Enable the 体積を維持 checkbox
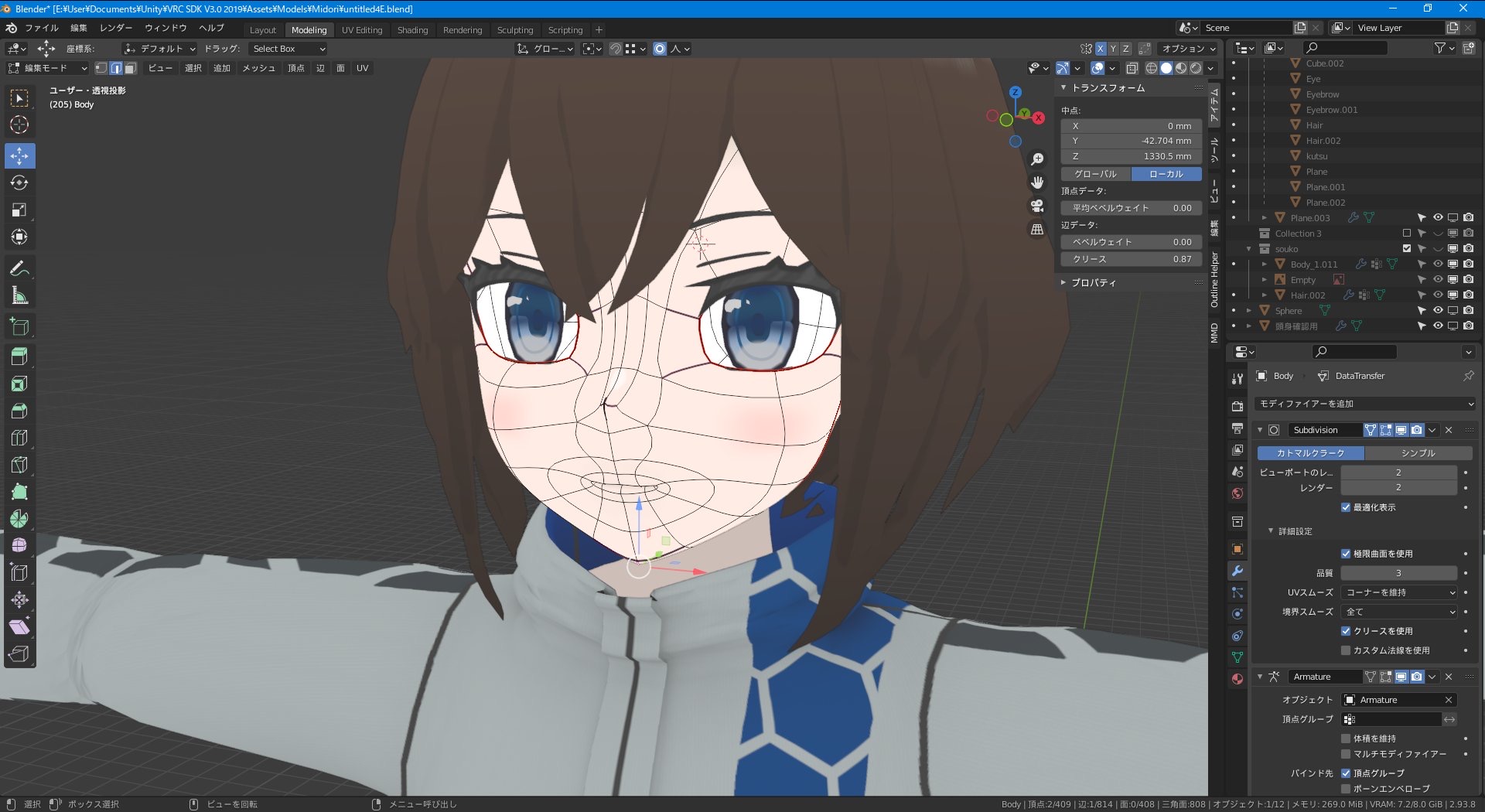This screenshot has width=1485, height=812. [x=1346, y=739]
